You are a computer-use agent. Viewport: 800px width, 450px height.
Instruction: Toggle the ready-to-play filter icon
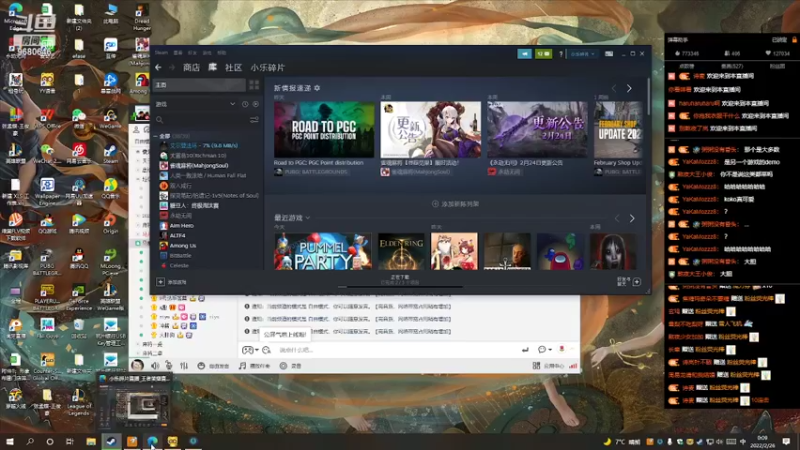[256, 104]
